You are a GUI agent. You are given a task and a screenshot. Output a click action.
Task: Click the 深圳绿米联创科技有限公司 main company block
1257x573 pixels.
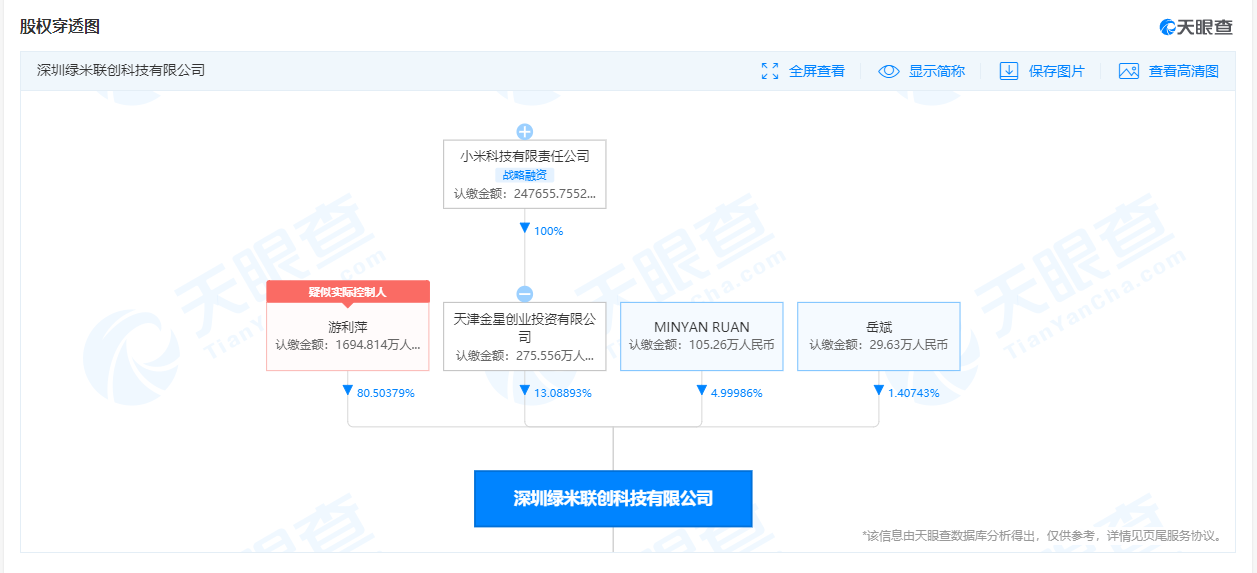click(x=613, y=498)
